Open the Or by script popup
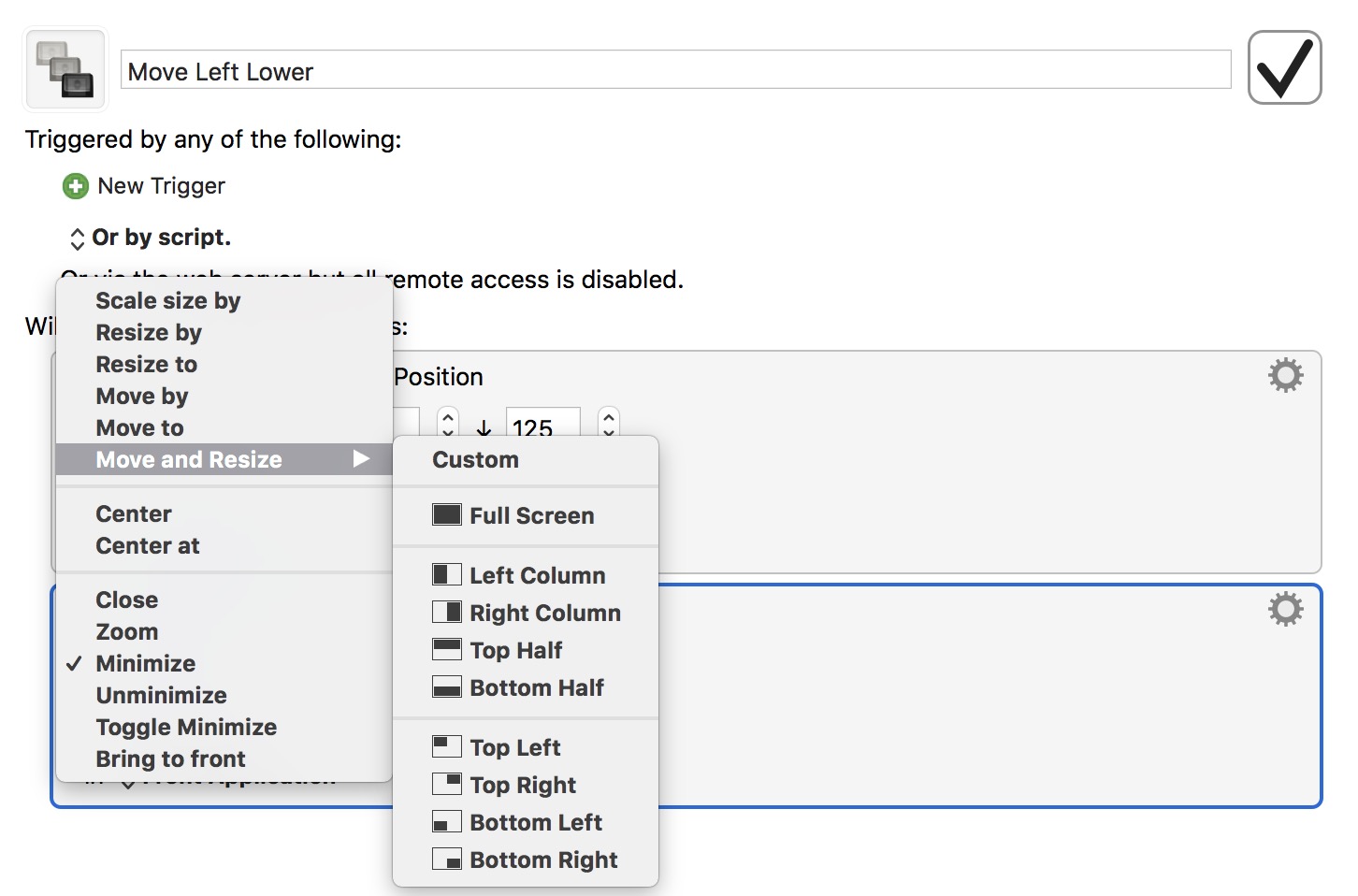This screenshot has height=896, width=1358. coord(150,238)
